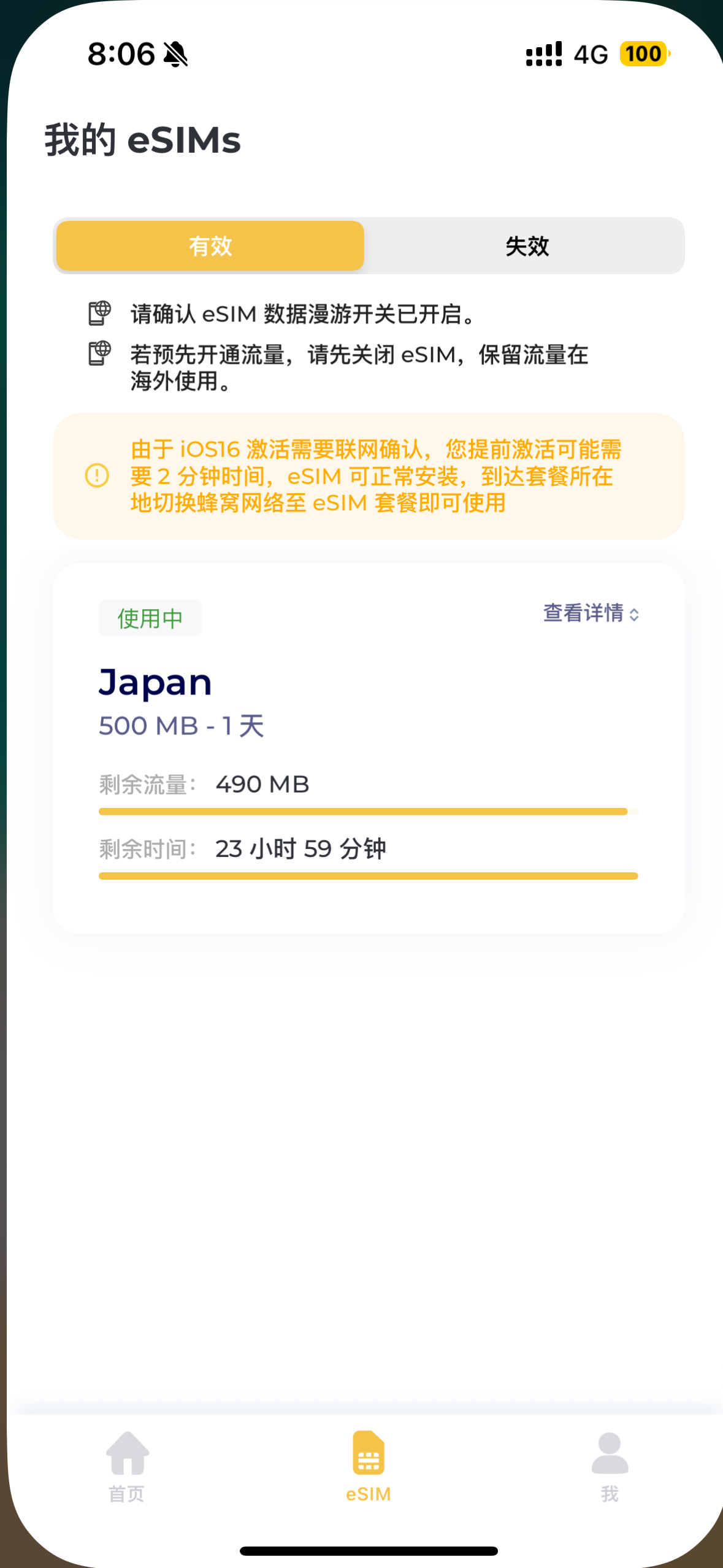This screenshot has width=723, height=1568.
Task: Tap the globe phone icon beside pre-activation tip
Action: tap(99, 353)
